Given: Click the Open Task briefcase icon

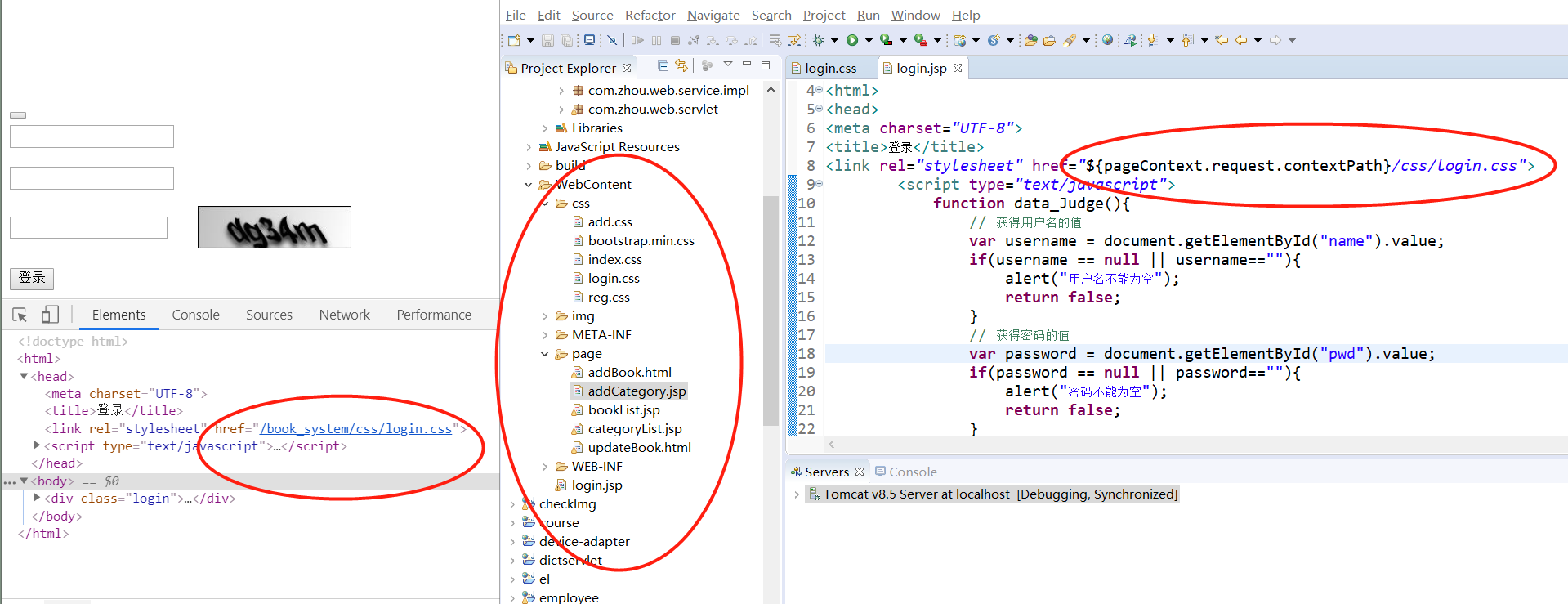Looking at the screenshot, I should pos(1050,40).
